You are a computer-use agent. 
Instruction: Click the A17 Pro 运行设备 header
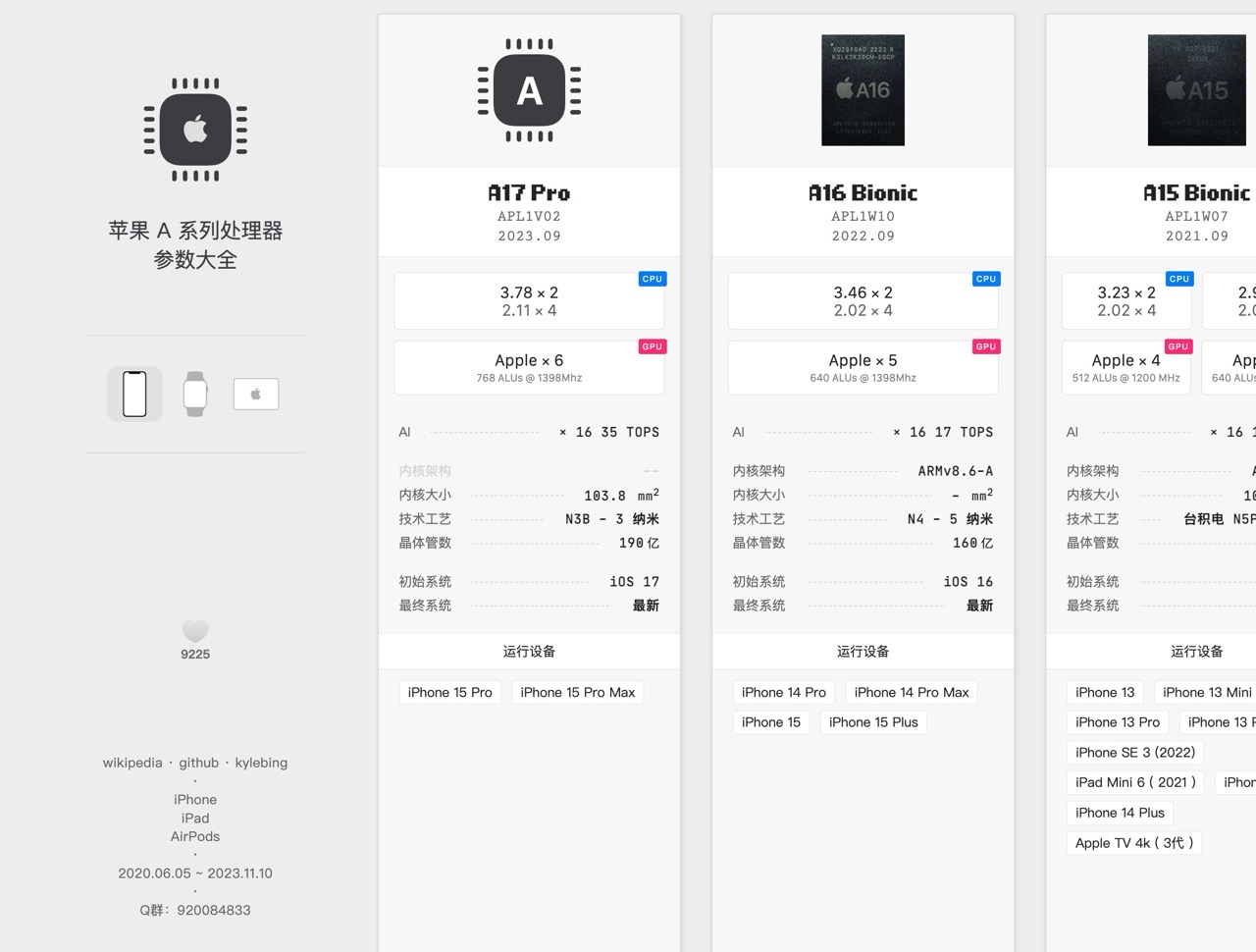pyautogui.click(x=529, y=652)
